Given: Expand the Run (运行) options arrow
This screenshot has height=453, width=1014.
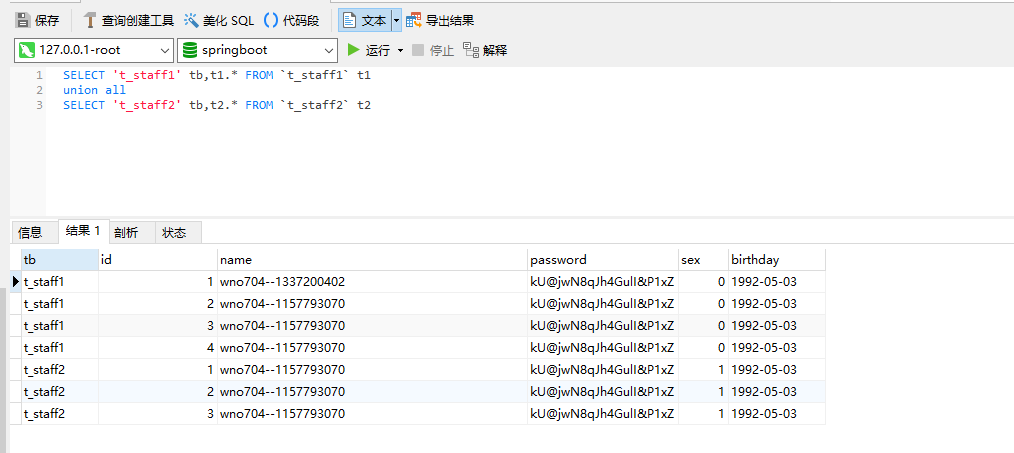Looking at the screenshot, I should click(x=401, y=50).
